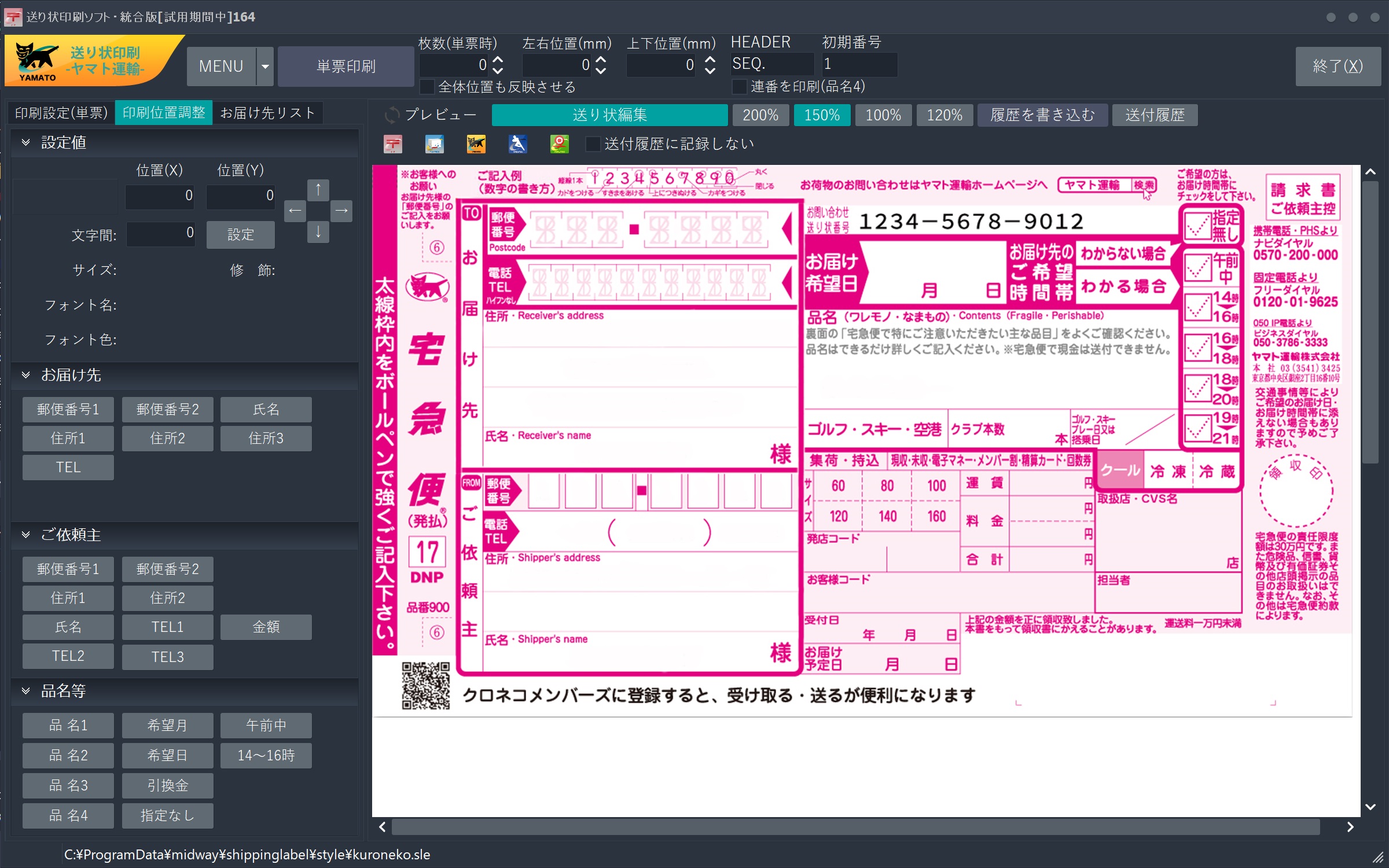Open the MENU button

[x=222, y=67]
